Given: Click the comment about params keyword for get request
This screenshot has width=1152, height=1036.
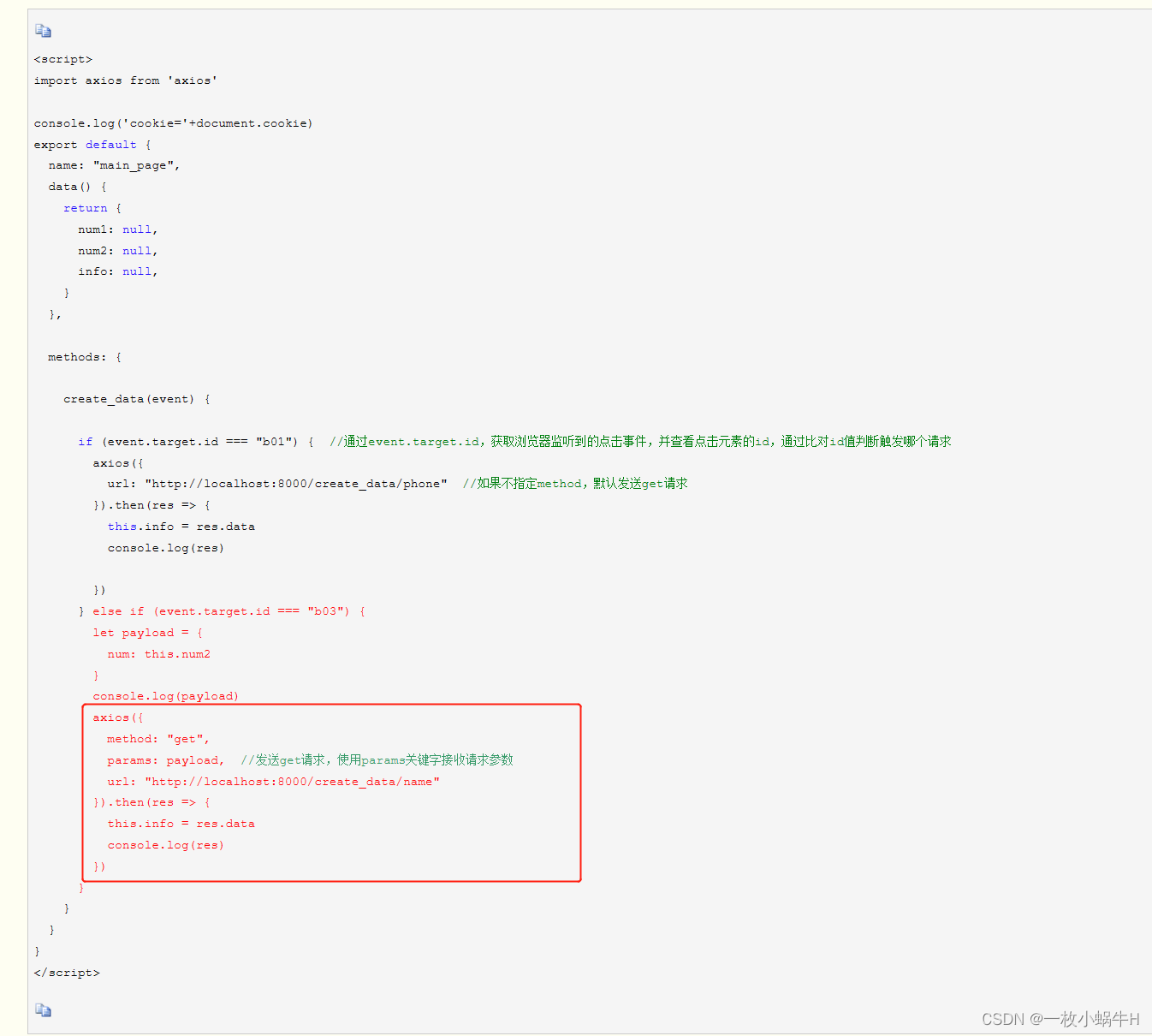Looking at the screenshot, I should pos(377,760).
